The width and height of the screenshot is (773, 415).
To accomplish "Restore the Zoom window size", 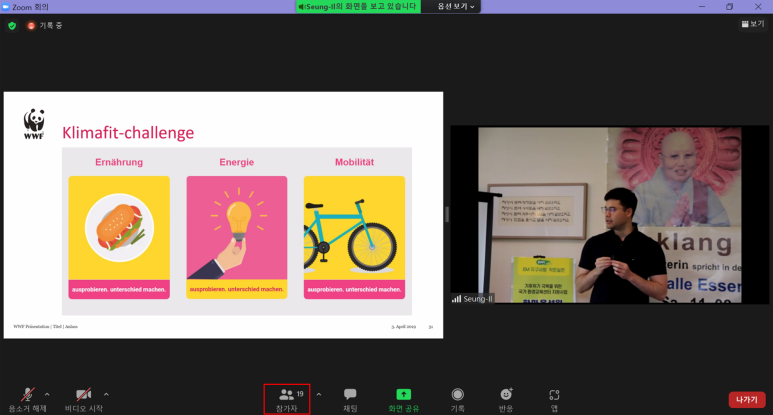I will click(x=730, y=6).
